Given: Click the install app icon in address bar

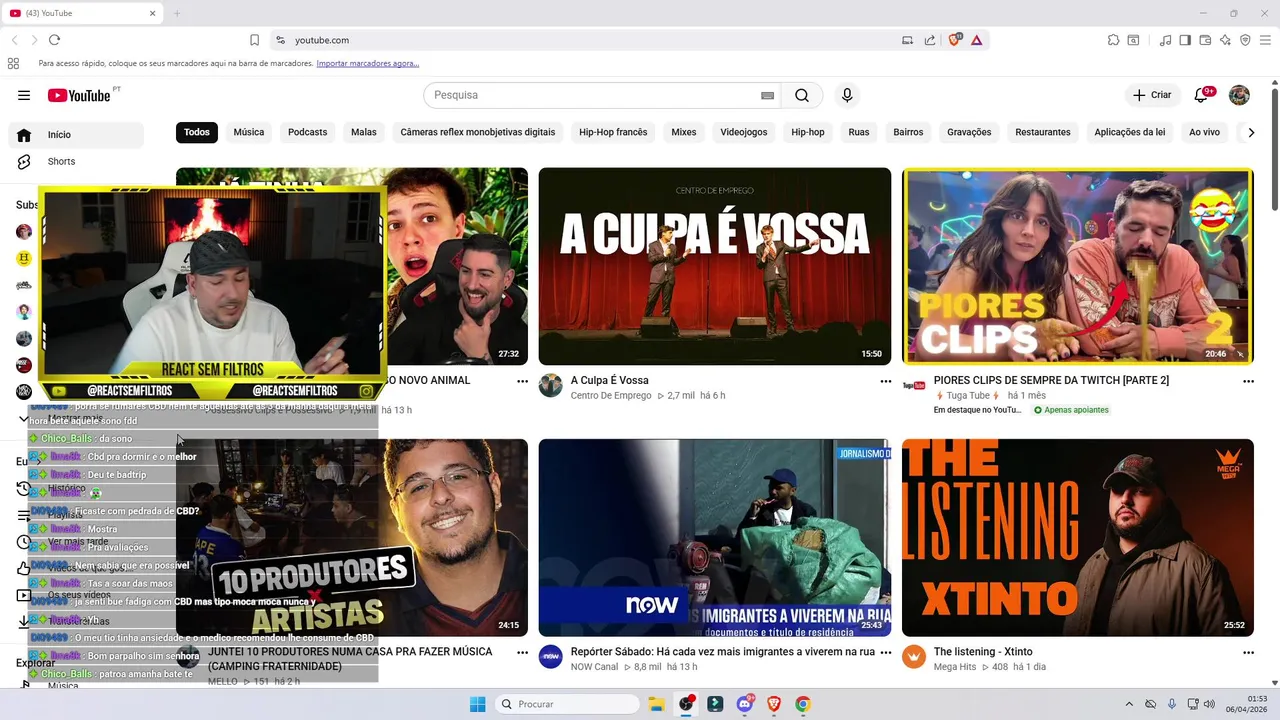Looking at the screenshot, I should pyautogui.click(x=908, y=40).
